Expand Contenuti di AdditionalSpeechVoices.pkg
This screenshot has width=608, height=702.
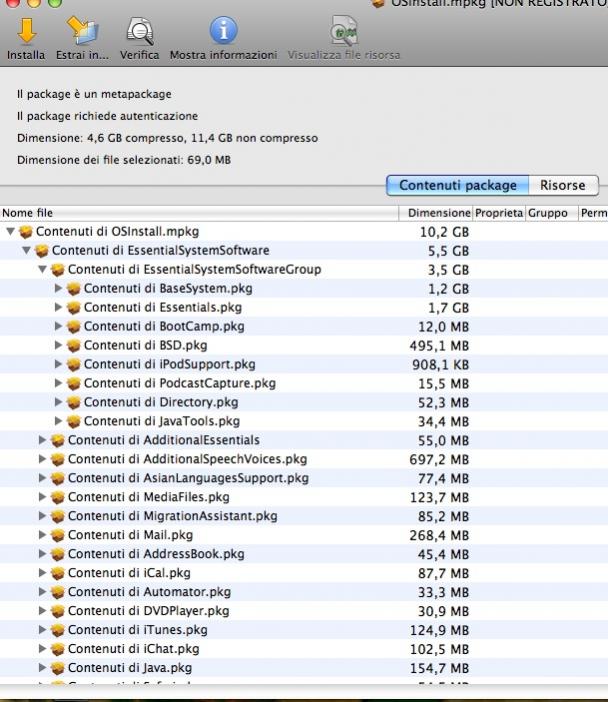42,459
